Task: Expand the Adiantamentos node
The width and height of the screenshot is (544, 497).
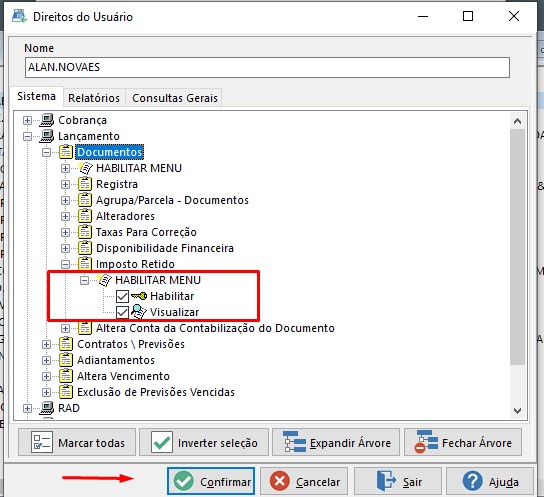Action: click(46, 360)
